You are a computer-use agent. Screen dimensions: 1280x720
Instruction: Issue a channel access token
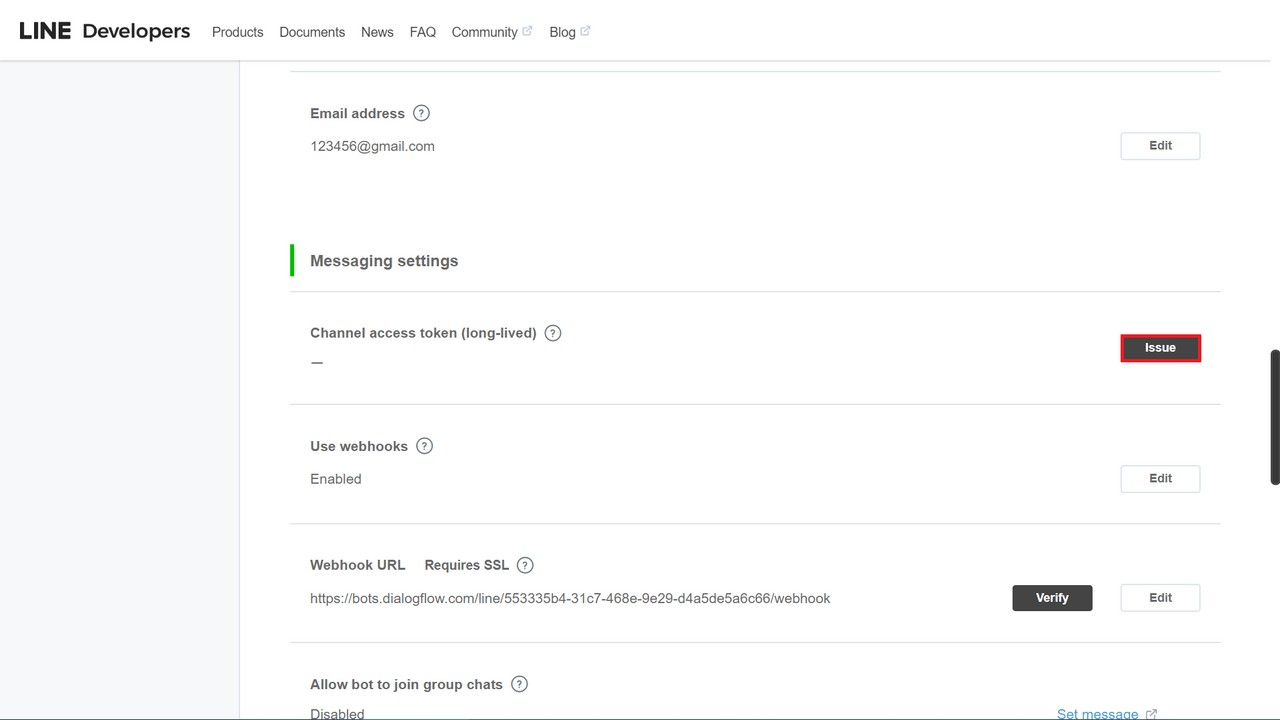[1160, 348]
